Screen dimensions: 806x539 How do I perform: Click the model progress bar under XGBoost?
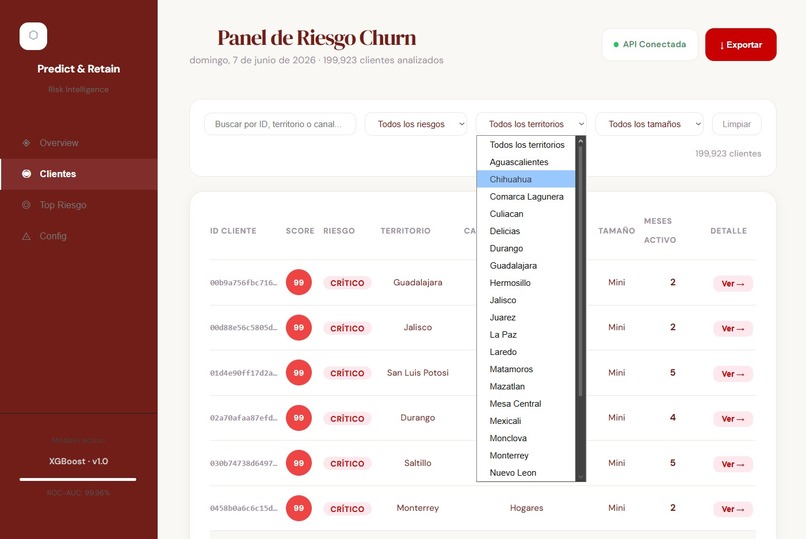(x=78, y=479)
